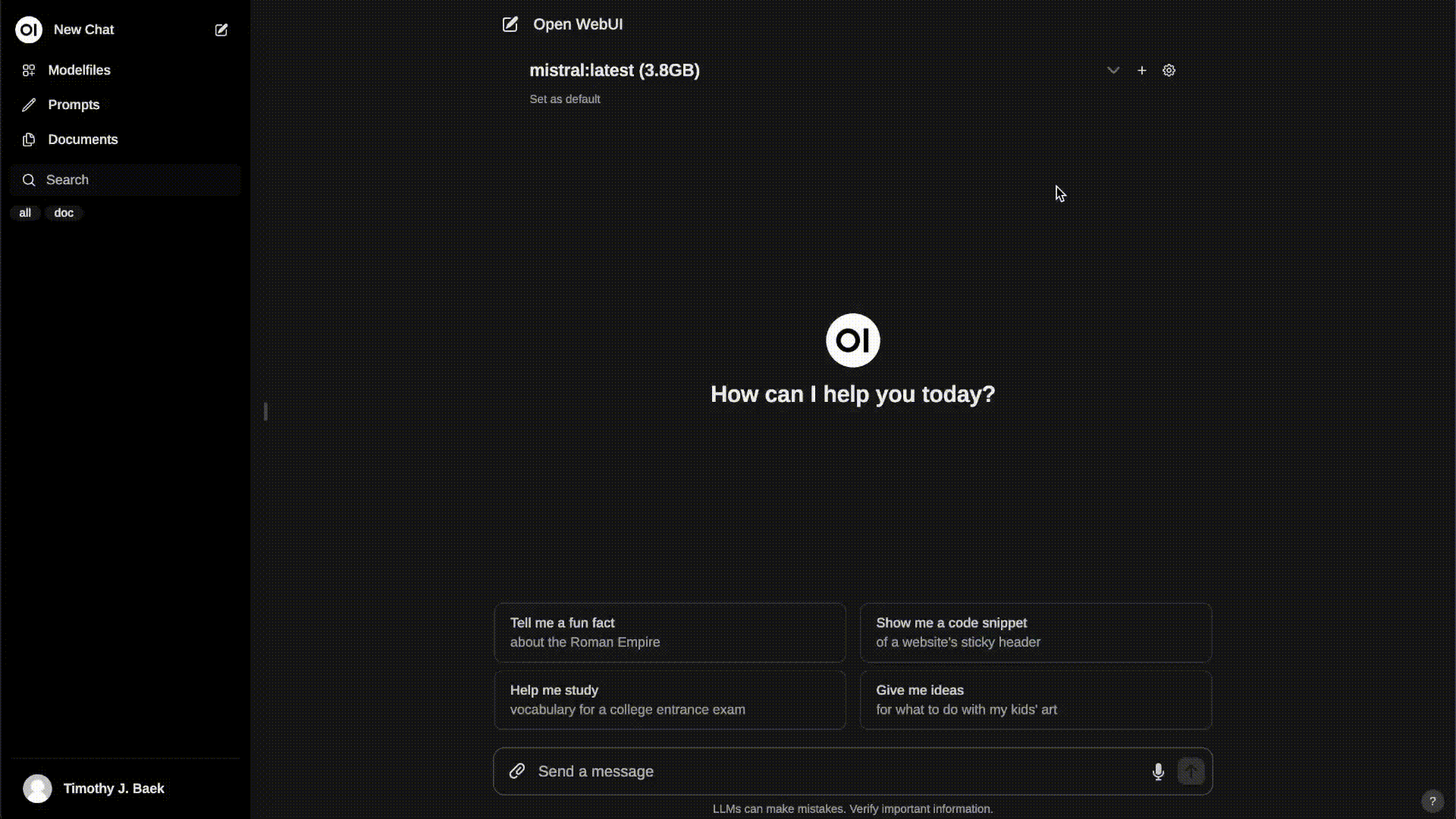Image resolution: width=1456 pixels, height=819 pixels.
Task: Attach a file with the paperclip icon
Action: pos(518,770)
